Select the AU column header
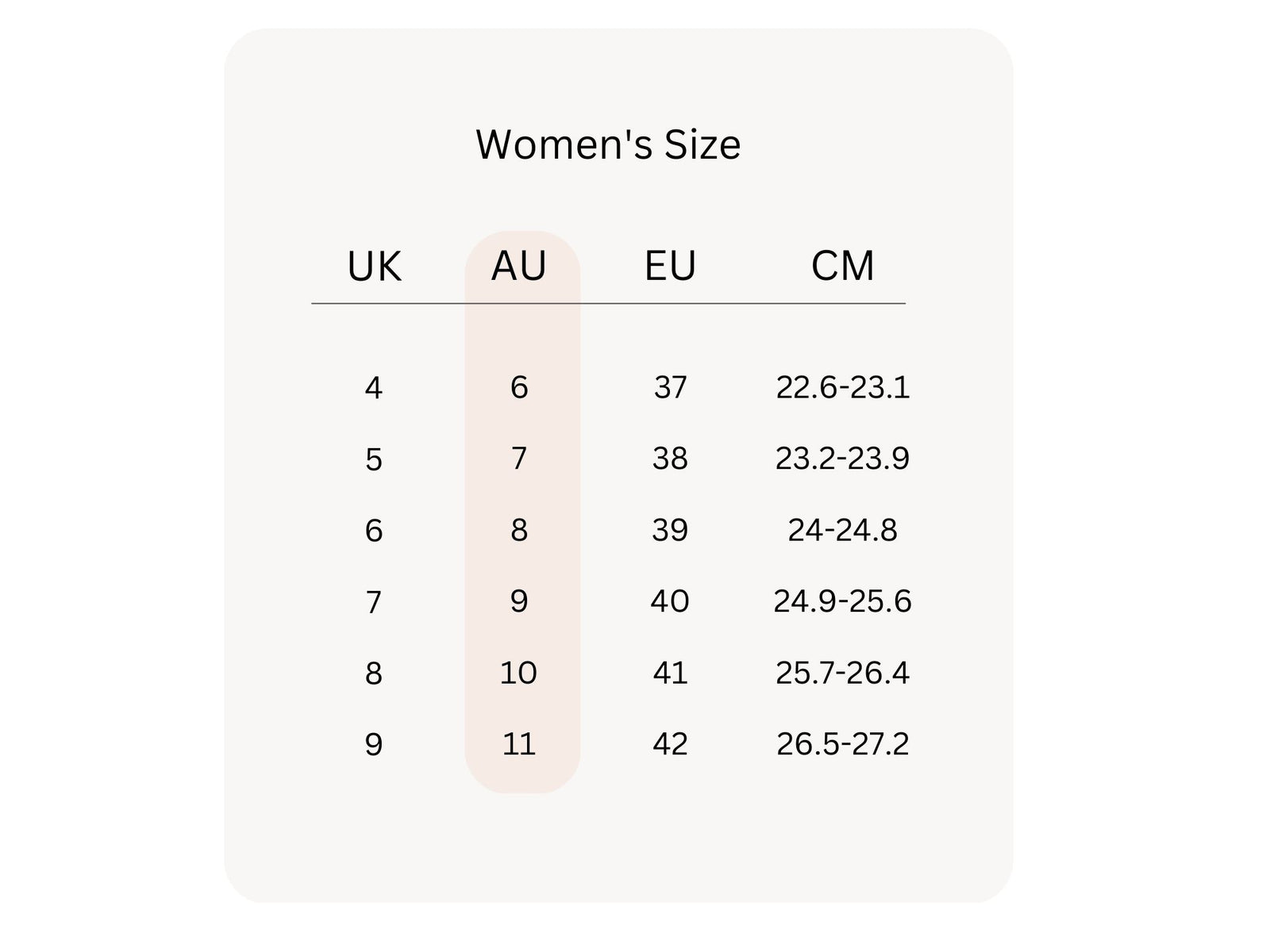 [x=519, y=267]
